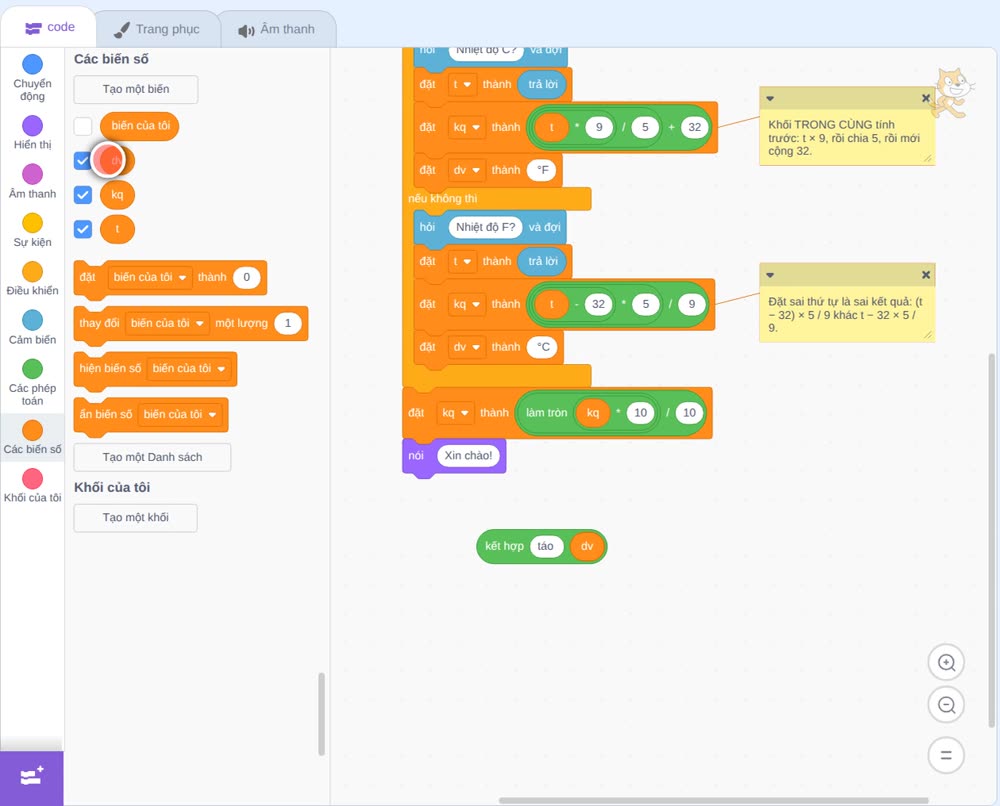
Task: Click the 'Tạo một Danh sách' button
Action: pyautogui.click(x=152, y=457)
